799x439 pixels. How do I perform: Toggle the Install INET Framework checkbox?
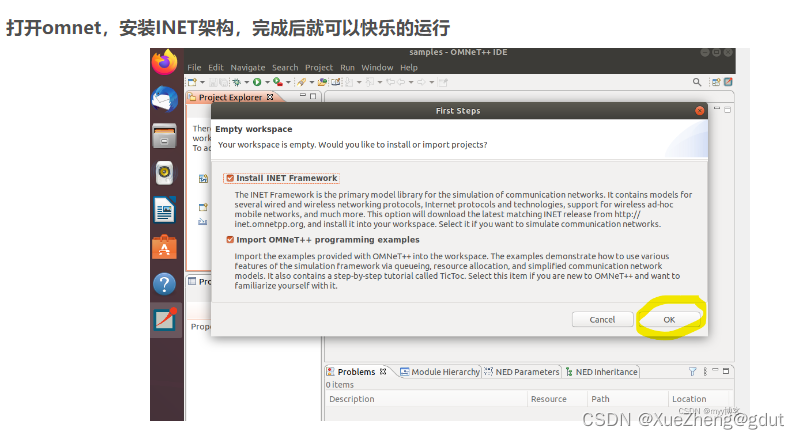click(230, 178)
